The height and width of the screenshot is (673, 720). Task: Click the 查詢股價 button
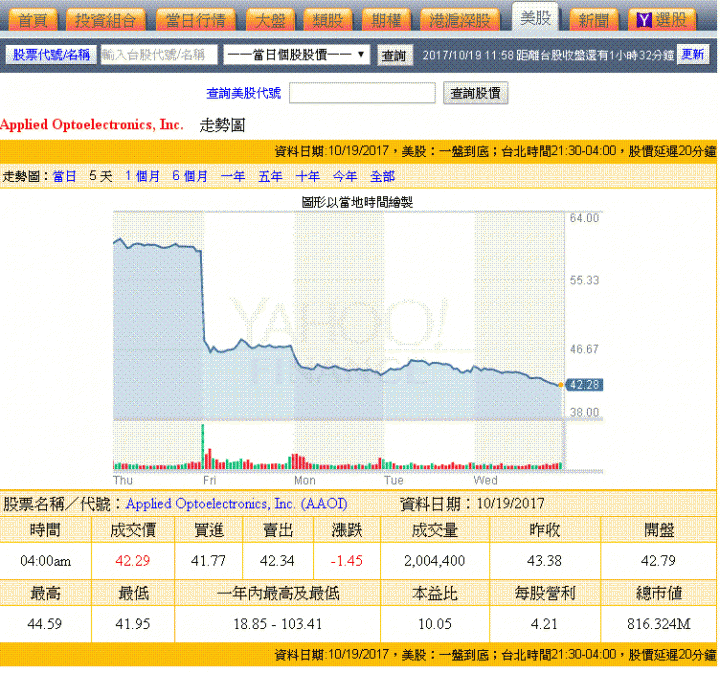[475, 93]
